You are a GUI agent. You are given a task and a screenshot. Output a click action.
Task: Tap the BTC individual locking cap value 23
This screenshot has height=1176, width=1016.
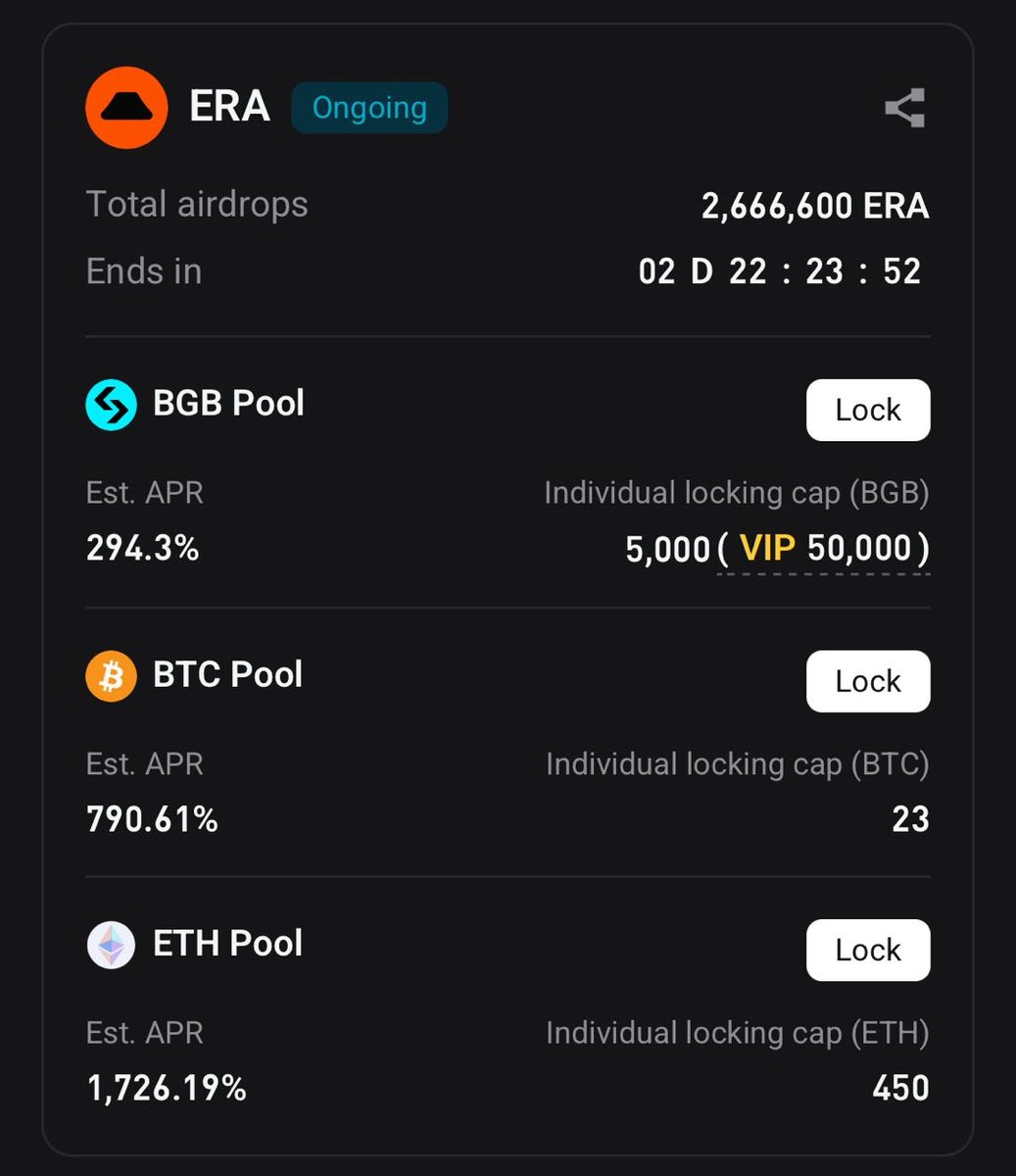tap(910, 819)
